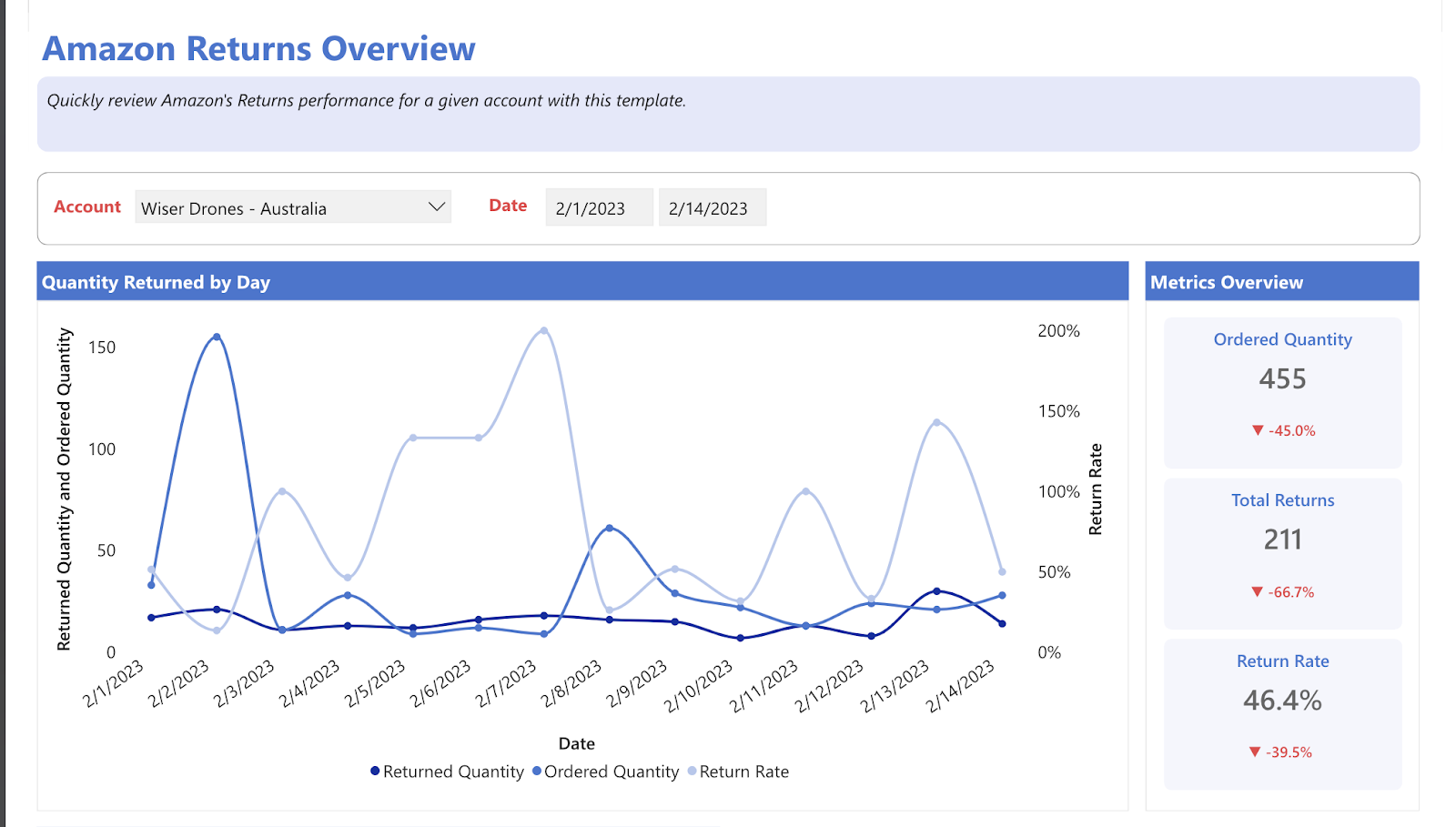Click the red down triangle beside -39.5%
The height and width of the screenshot is (827, 1456).
pyautogui.click(x=1255, y=751)
